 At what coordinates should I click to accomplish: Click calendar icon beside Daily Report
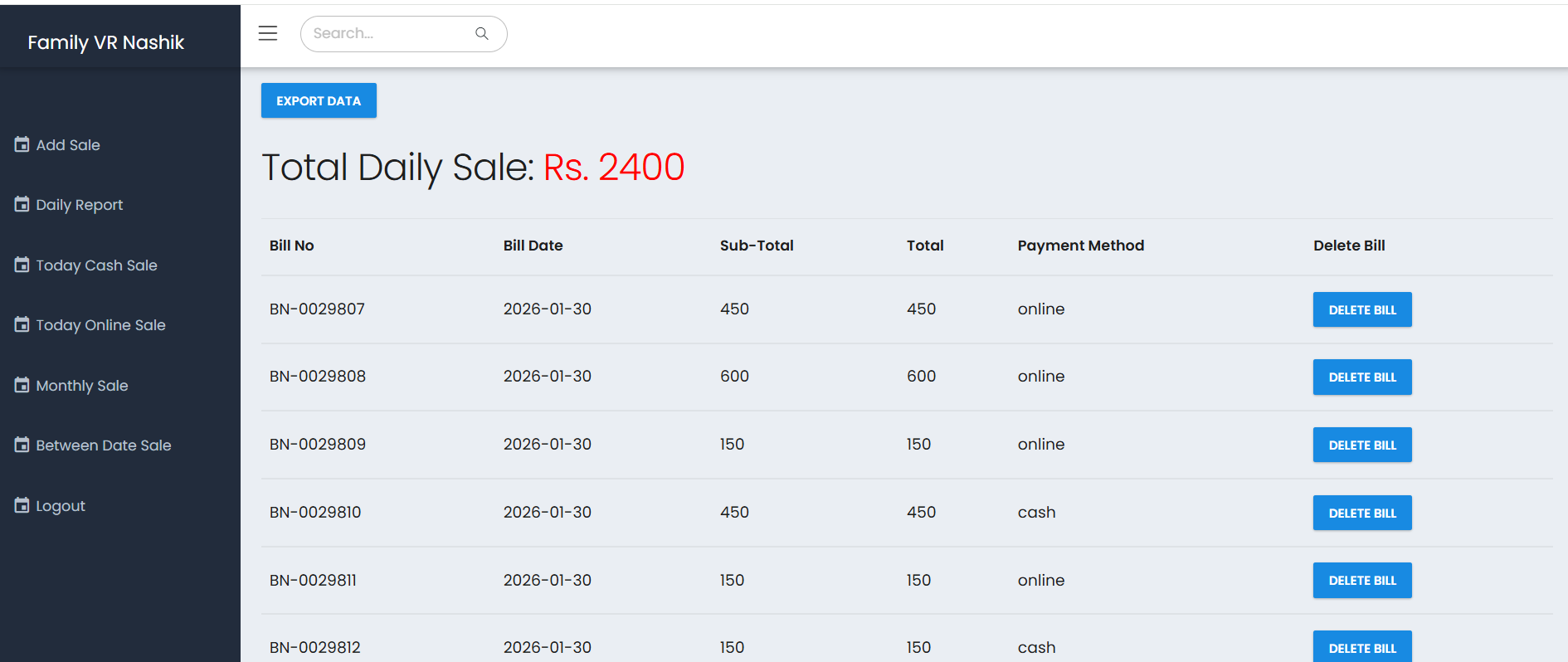click(22, 204)
